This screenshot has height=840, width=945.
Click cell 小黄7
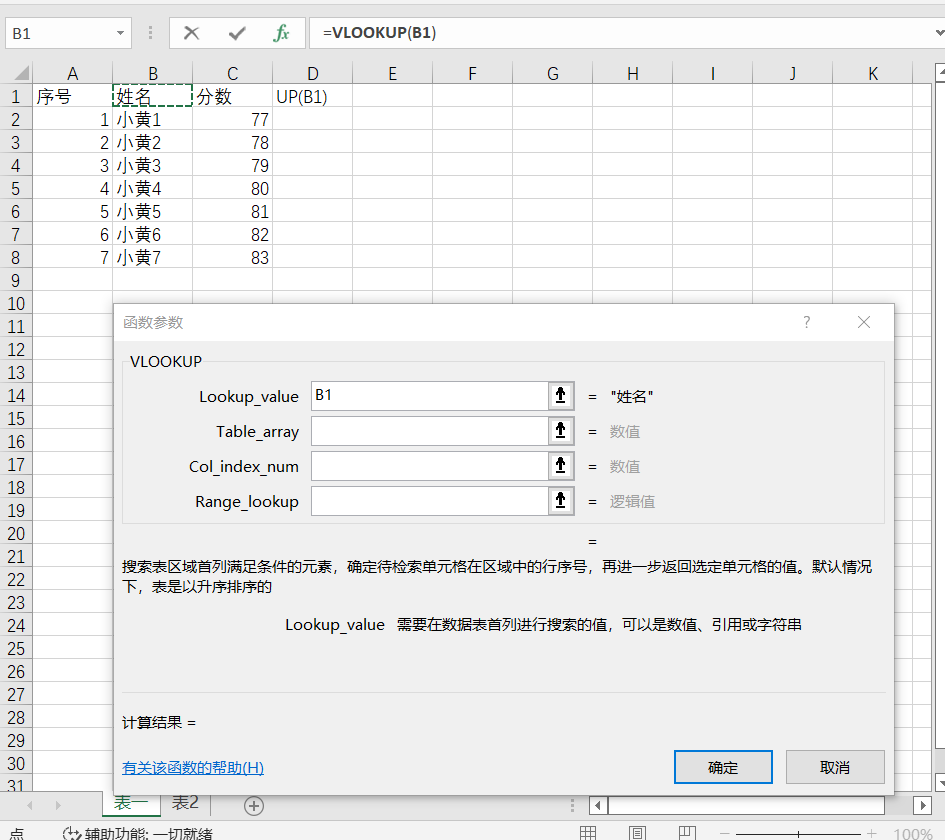tap(152, 258)
